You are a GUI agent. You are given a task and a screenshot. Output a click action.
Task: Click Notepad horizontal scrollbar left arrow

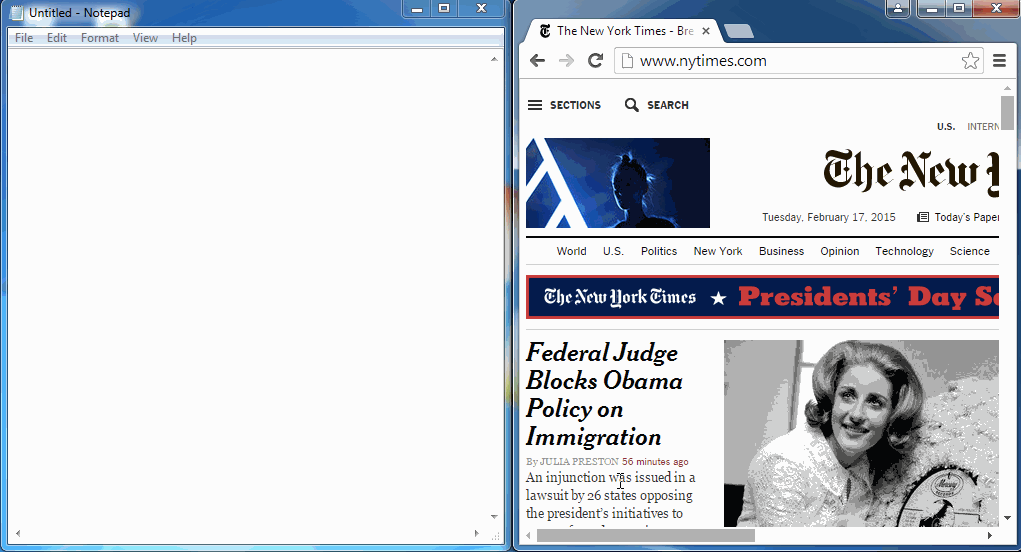coord(18,533)
